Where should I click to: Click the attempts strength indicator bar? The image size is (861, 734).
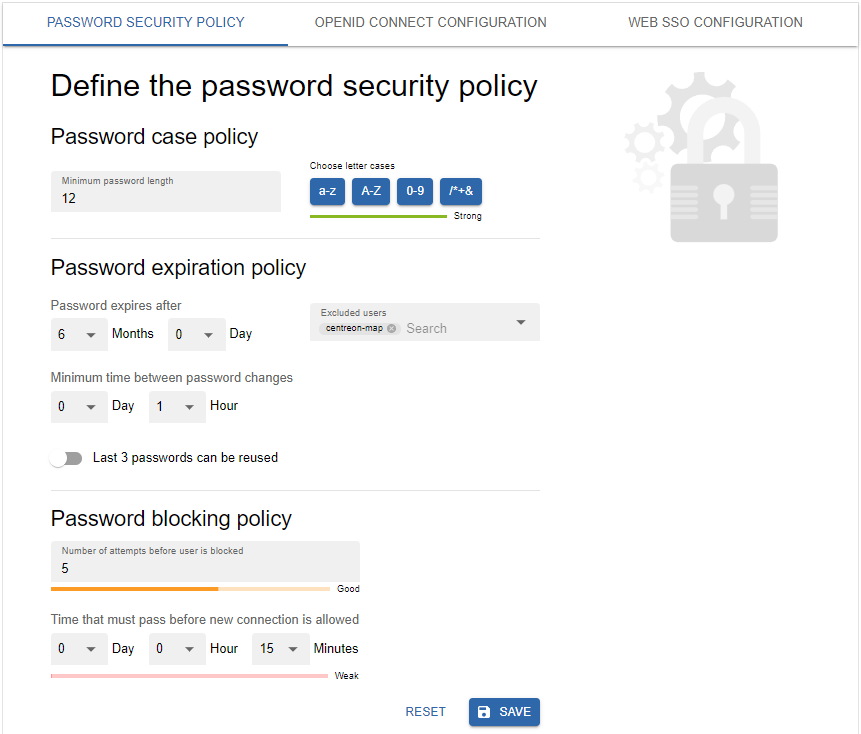tap(190, 589)
